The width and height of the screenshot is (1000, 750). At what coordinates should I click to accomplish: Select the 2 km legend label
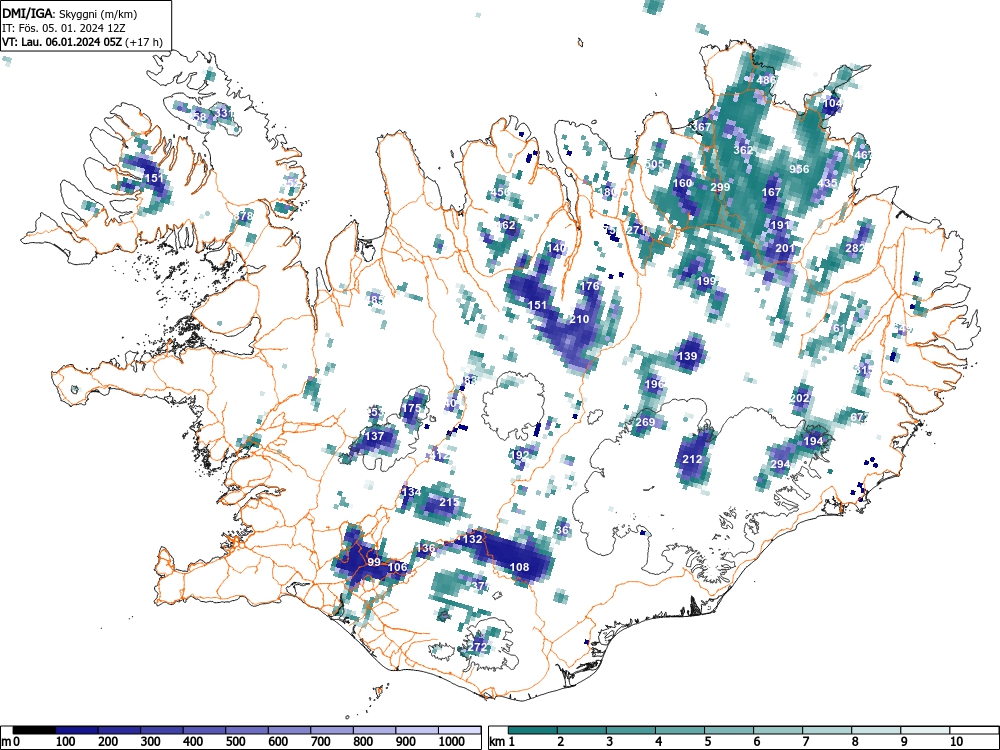click(x=561, y=742)
